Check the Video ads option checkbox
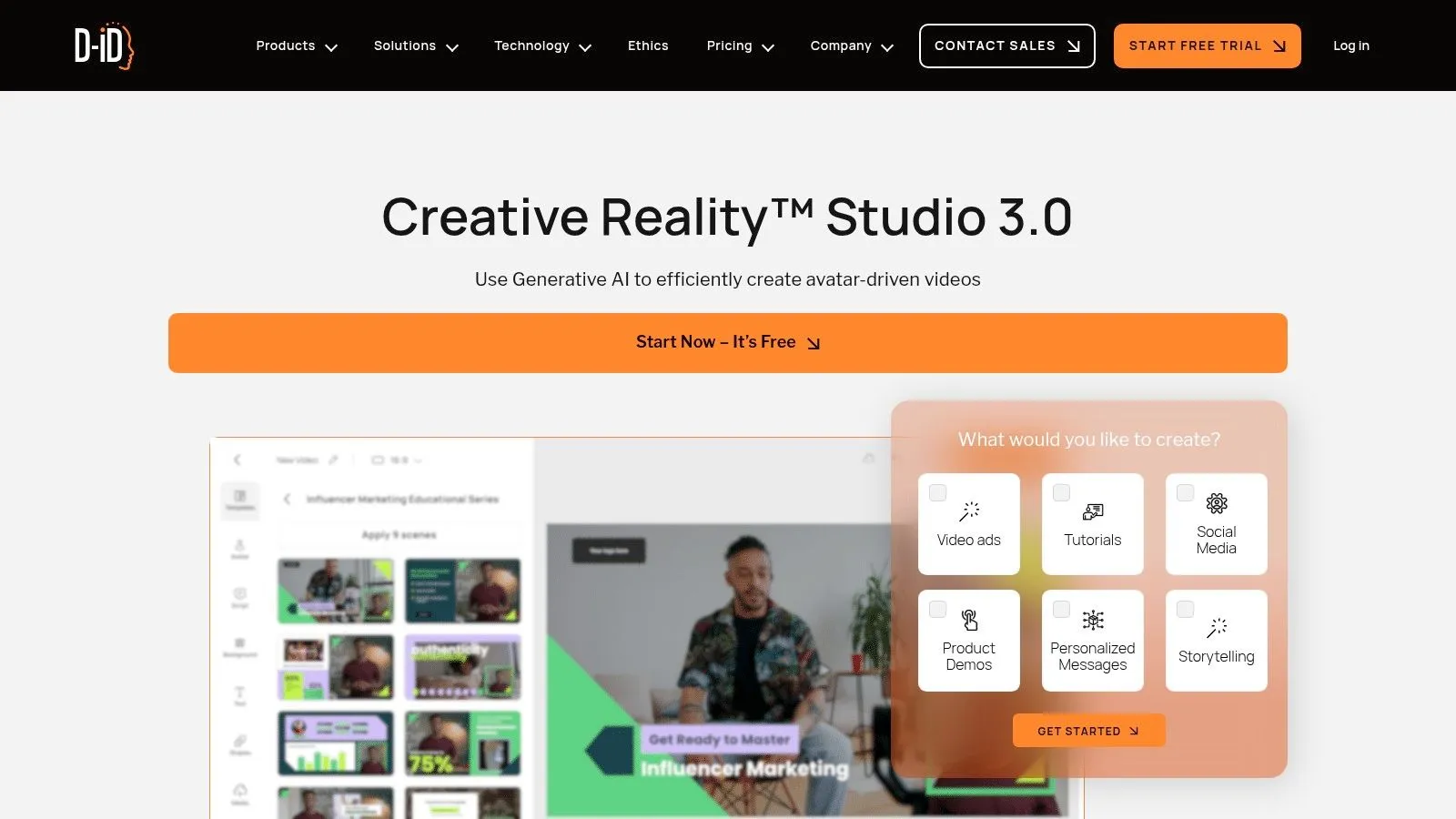Image resolution: width=1456 pixels, height=819 pixels. coord(937,492)
